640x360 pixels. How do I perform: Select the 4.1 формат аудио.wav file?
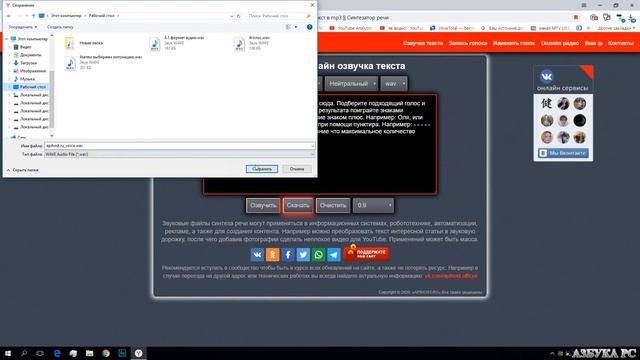(177, 43)
